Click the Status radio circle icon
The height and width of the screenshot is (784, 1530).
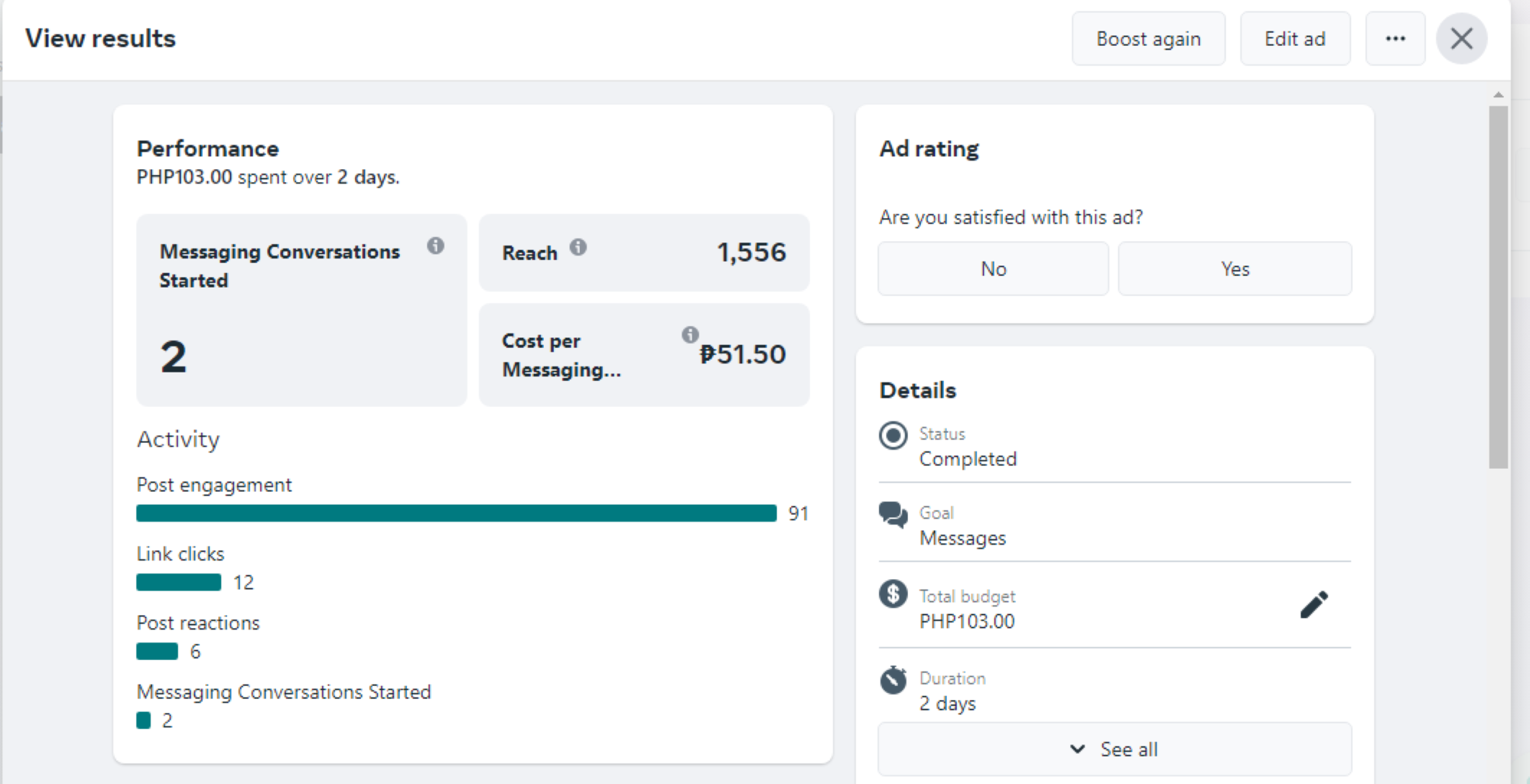[893, 436]
